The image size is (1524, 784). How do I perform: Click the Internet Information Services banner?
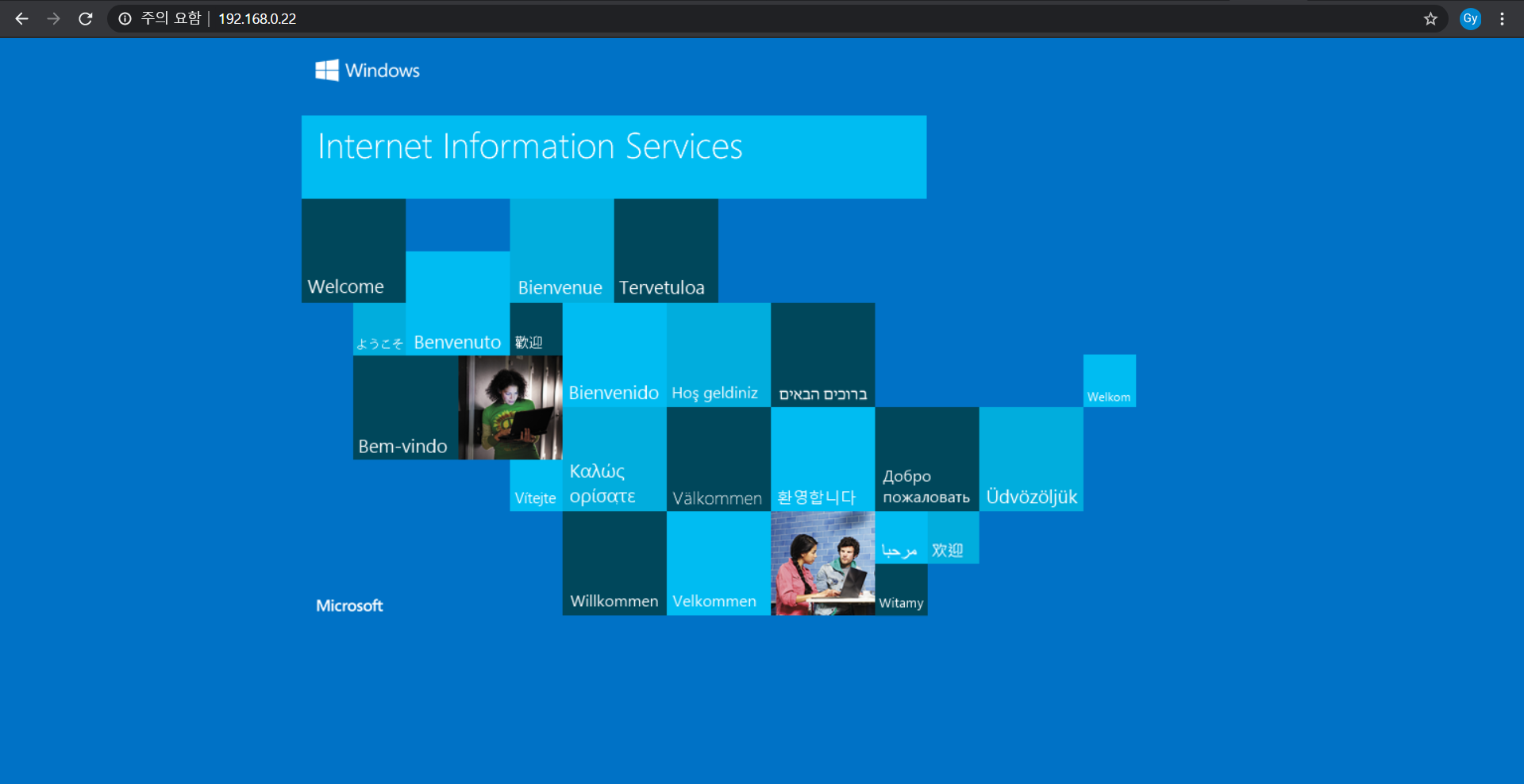(x=614, y=156)
